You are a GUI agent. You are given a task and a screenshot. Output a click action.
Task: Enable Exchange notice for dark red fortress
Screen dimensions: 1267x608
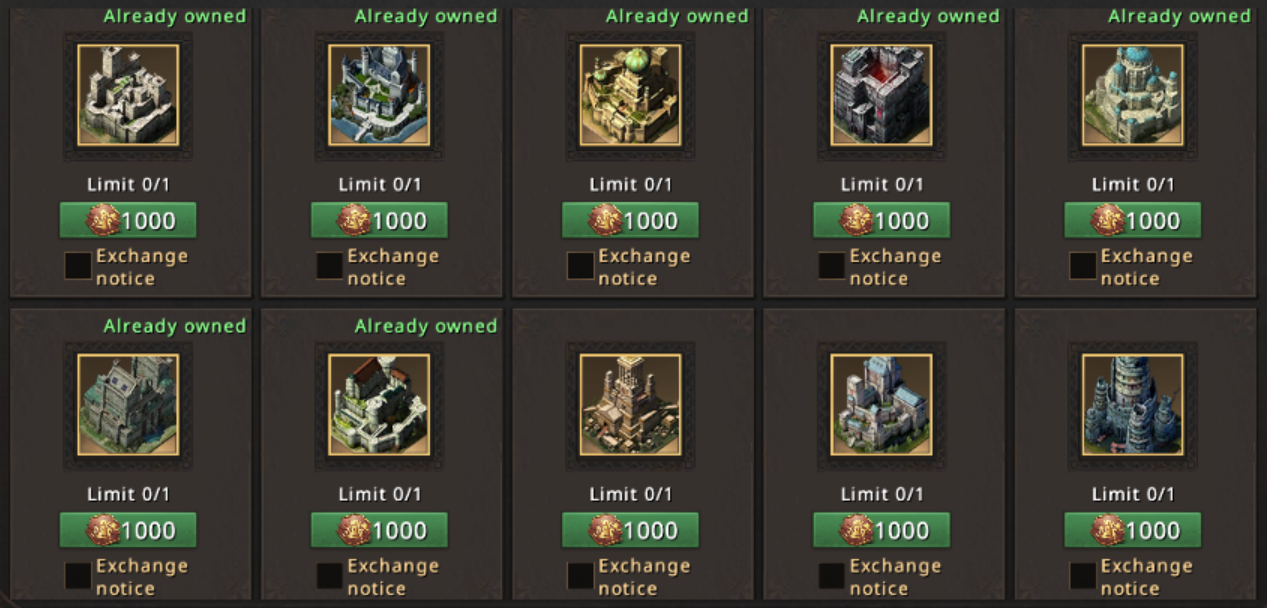[x=831, y=266]
